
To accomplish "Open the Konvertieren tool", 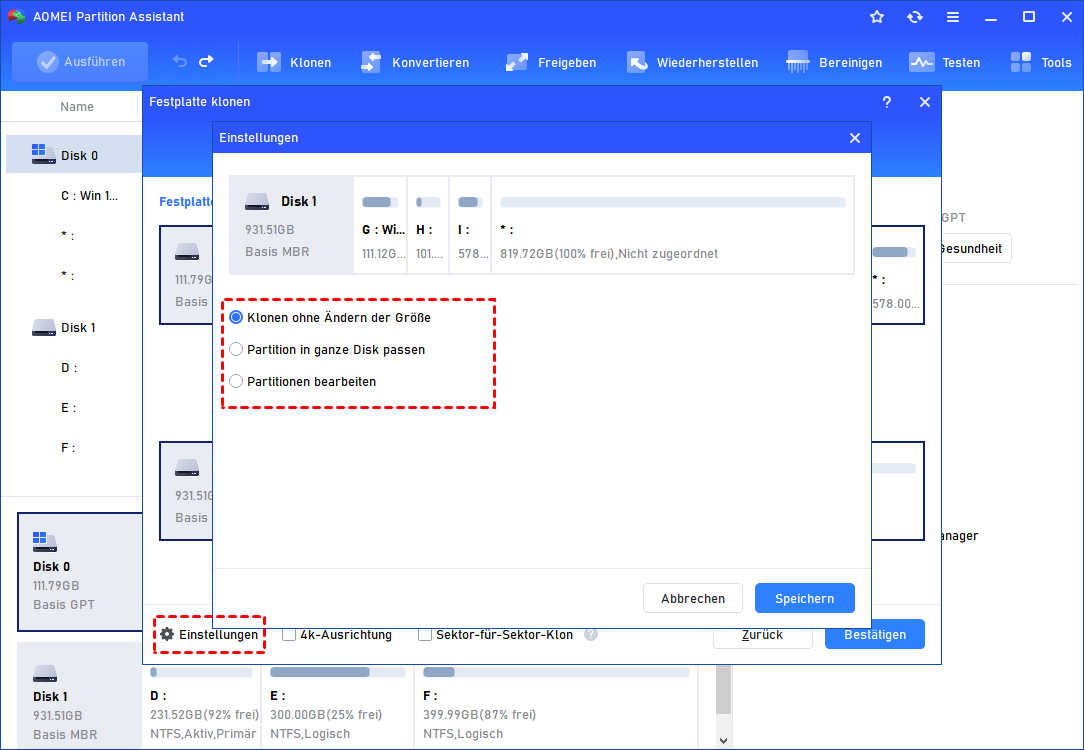I will [371, 62].
